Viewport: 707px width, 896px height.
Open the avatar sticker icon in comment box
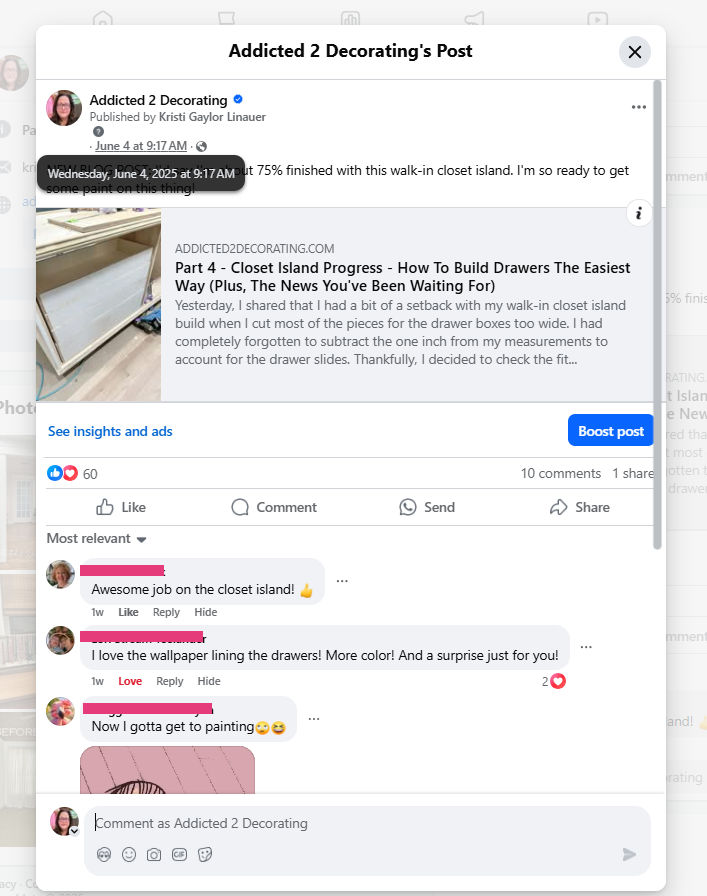pos(103,854)
